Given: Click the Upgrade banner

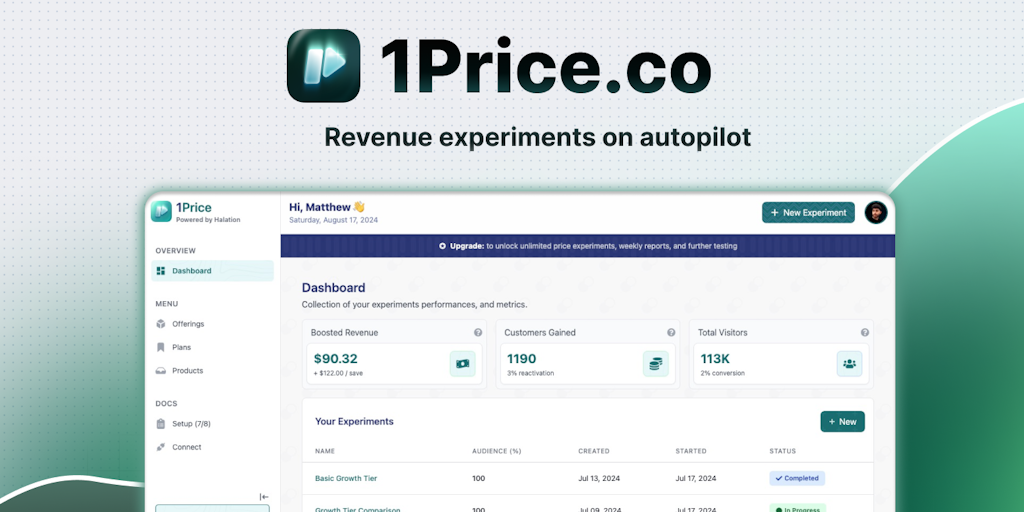Looking at the screenshot, I should click(588, 246).
